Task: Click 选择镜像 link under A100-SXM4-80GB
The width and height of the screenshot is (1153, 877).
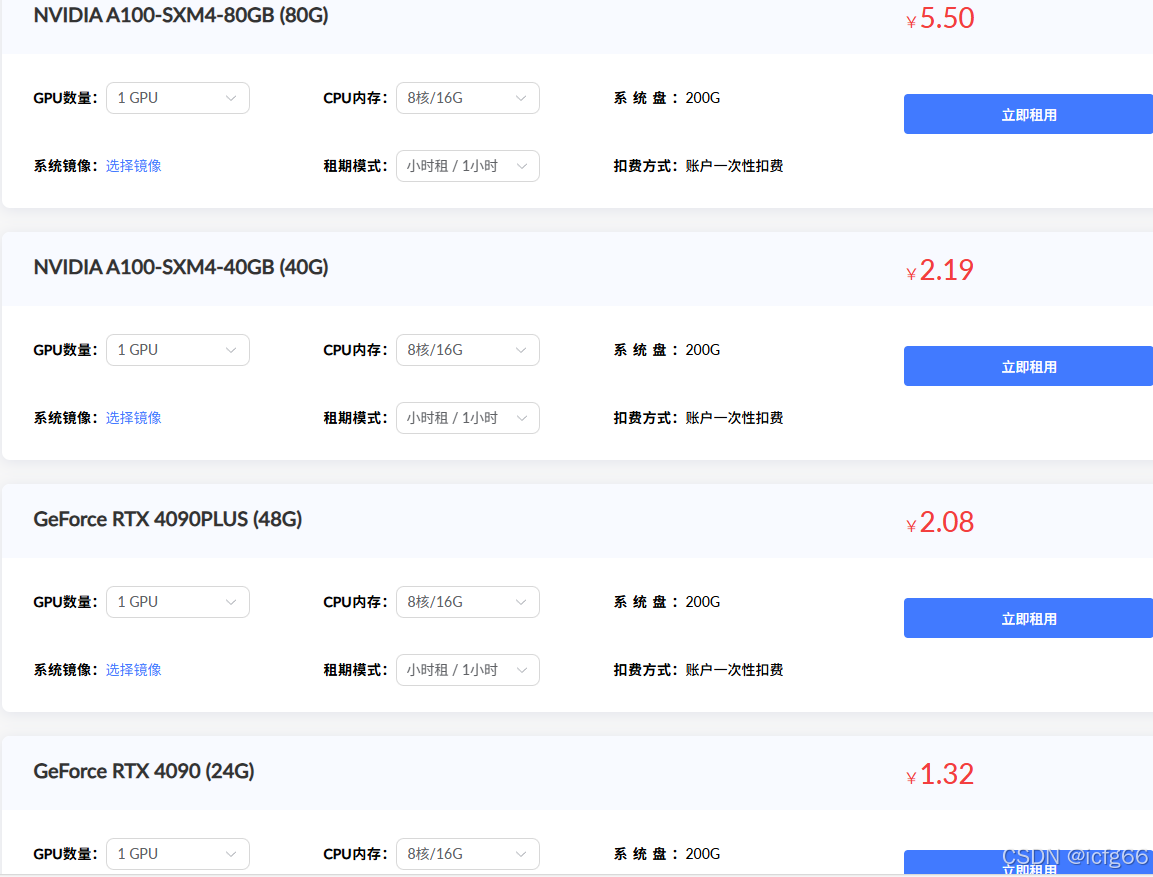Action: tap(134, 166)
